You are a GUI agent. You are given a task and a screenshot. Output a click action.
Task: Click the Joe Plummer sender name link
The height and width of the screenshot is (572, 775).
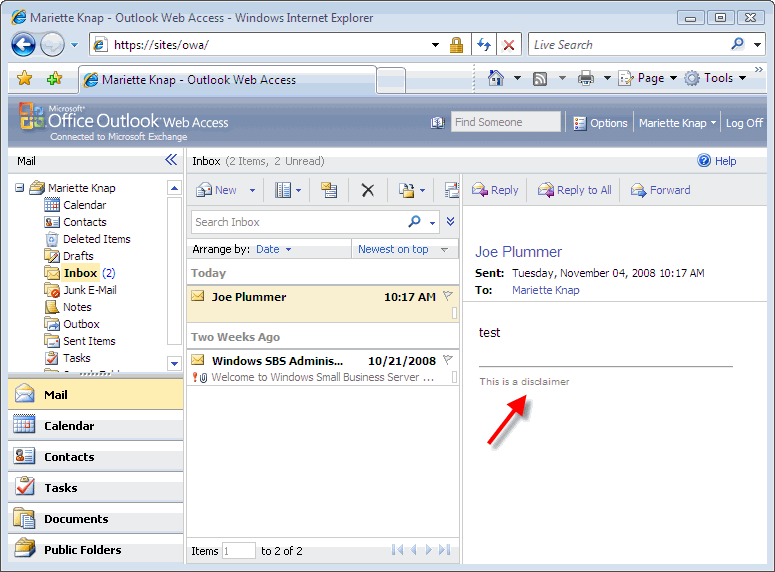(x=518, y=252)
